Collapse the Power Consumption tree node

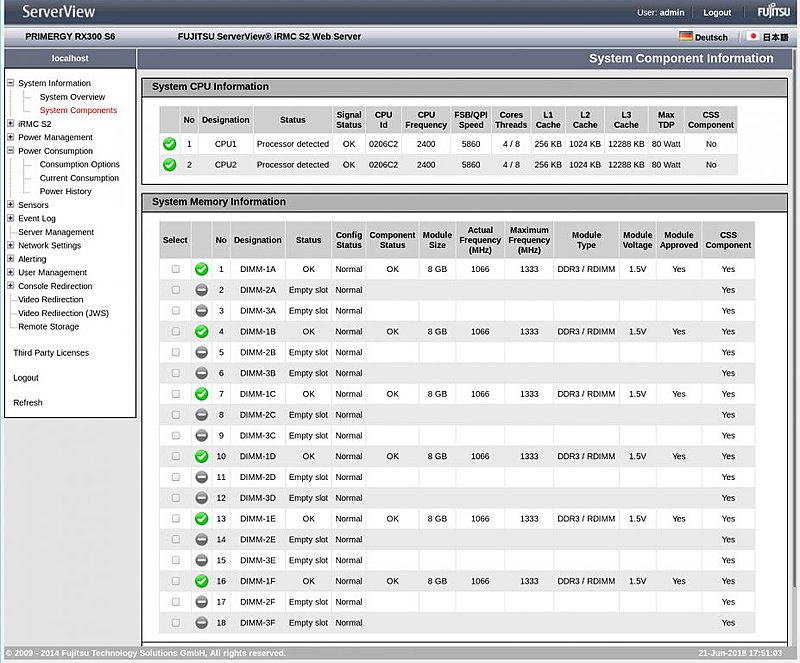pos(10,151)
